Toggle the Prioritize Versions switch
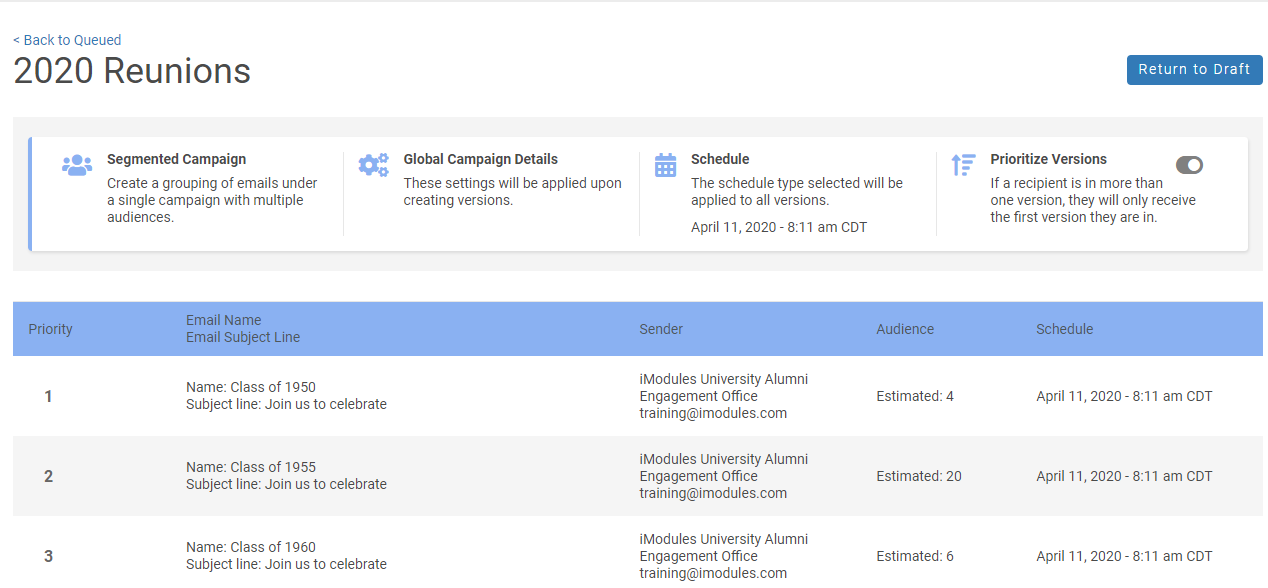This screenshot has height=588, width=1268. (1189, 165)
